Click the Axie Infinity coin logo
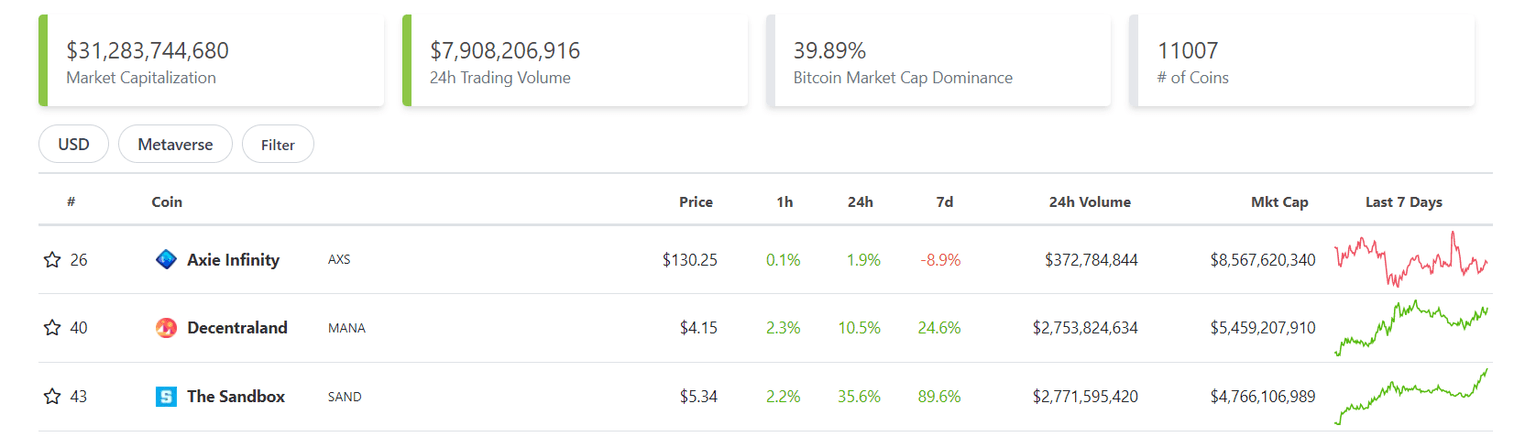1536x435 pixels. click(166, 260)
